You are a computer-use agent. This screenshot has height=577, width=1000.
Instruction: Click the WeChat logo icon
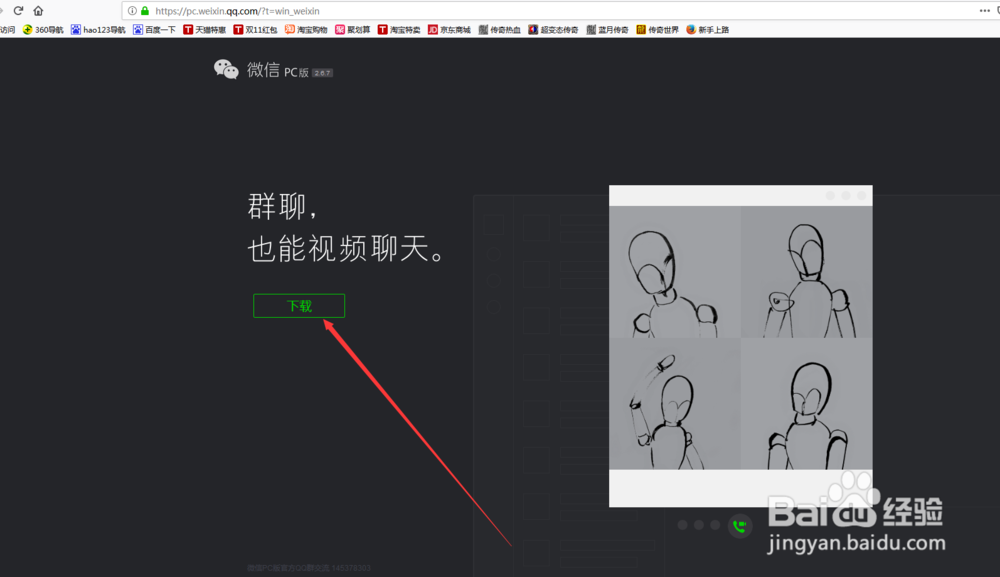point(226,69)
